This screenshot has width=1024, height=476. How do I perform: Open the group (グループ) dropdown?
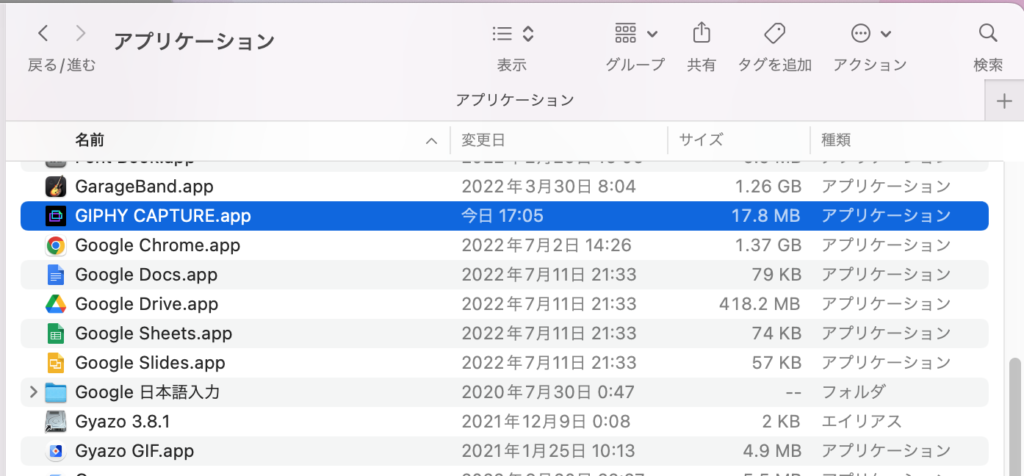[635, 33]
